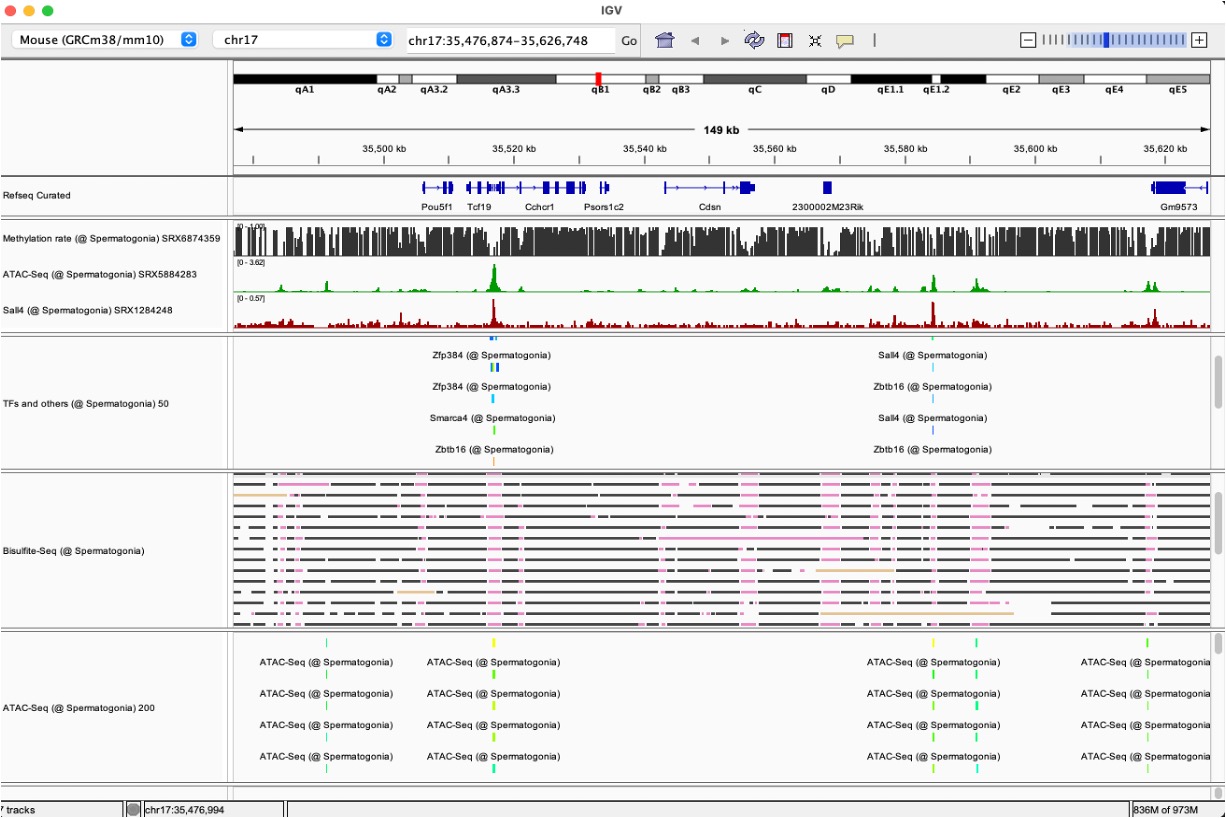This screenshot has width=1226, height=818.
Task: Click the locus coordinates input field
Action: (x=509, y=41)
